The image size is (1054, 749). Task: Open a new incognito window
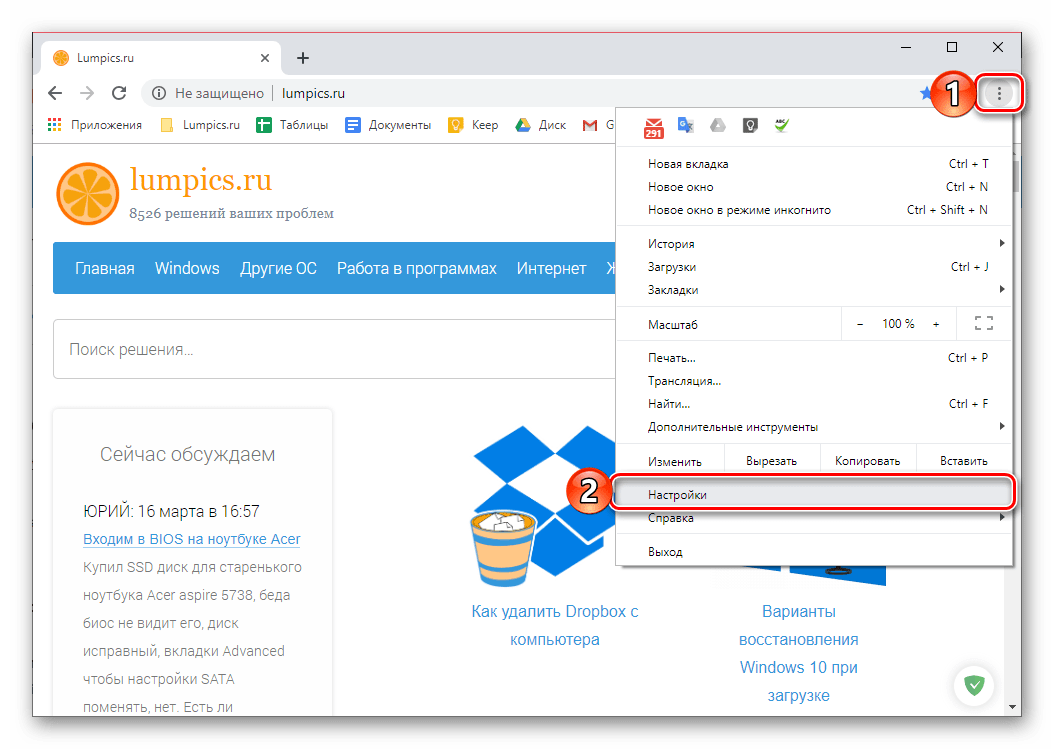coord(814,210)
